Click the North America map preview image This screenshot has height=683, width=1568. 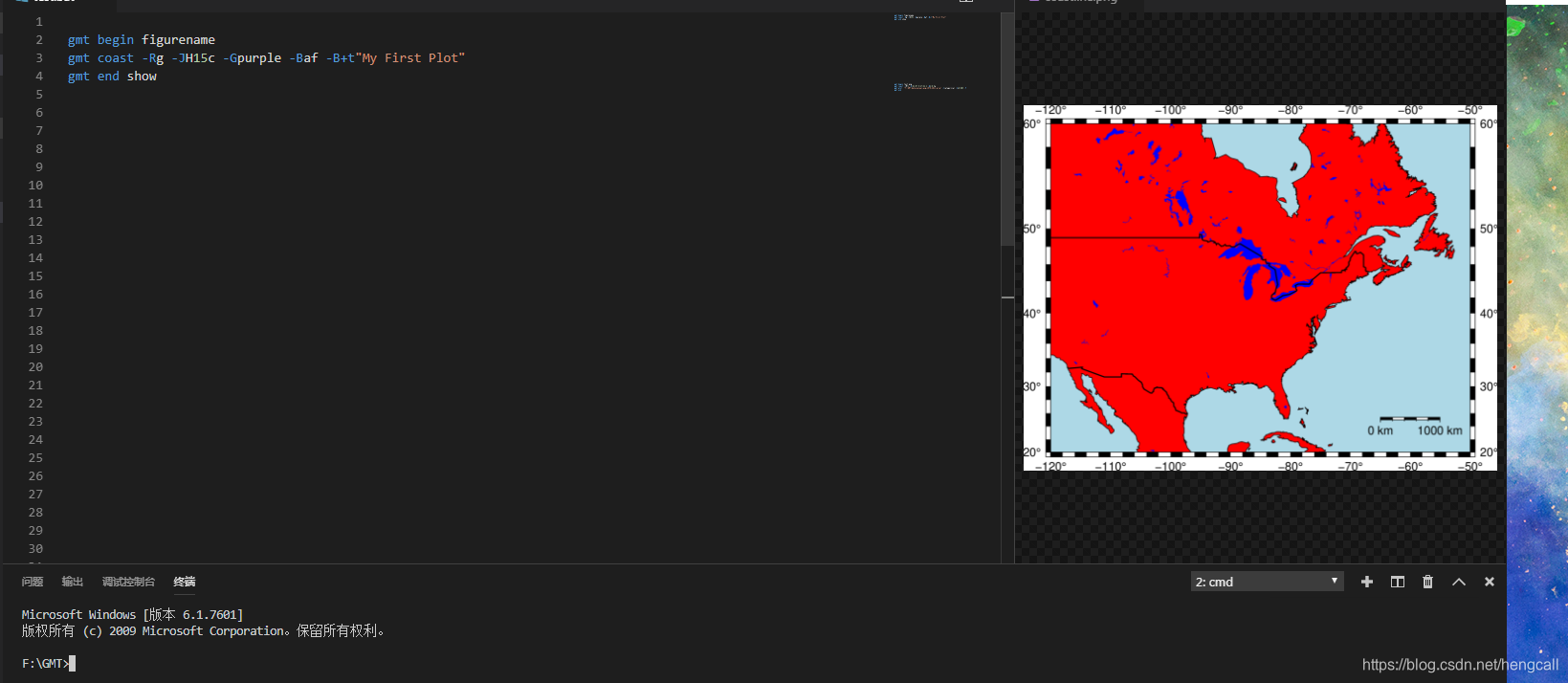tap(1260, 288)
